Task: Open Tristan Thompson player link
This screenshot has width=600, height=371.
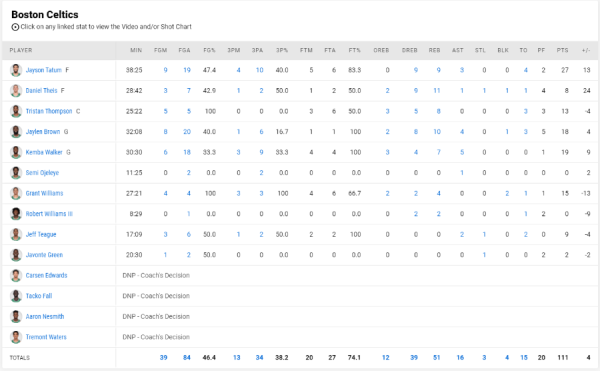Action: (49, 111)
